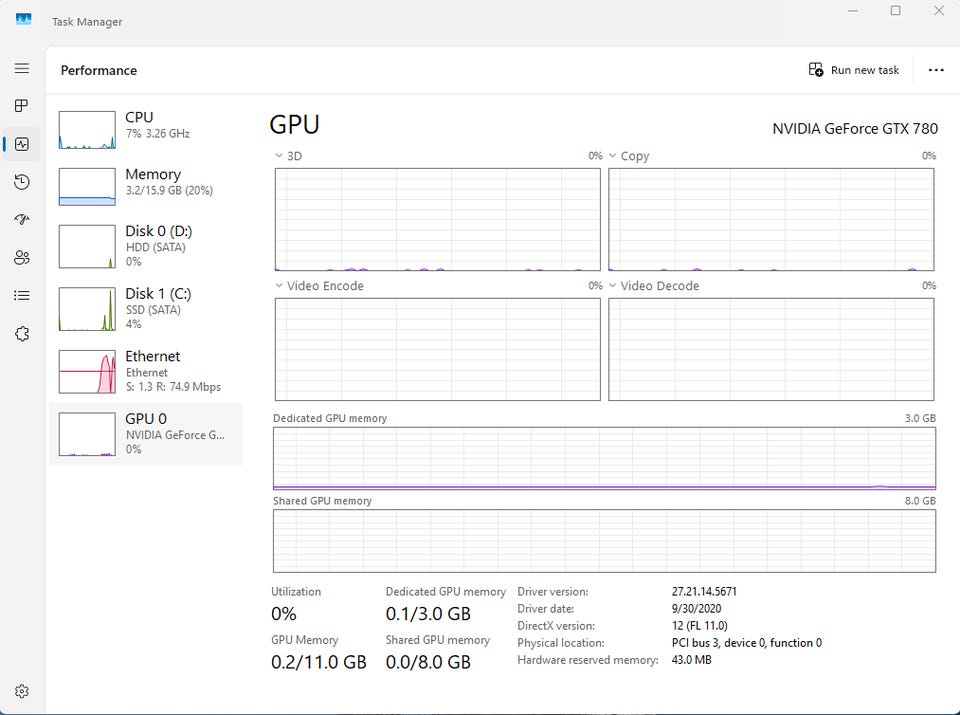Go to the Processes page icon
The width and height of the screenshot is (960, 715).
point(22,106)
